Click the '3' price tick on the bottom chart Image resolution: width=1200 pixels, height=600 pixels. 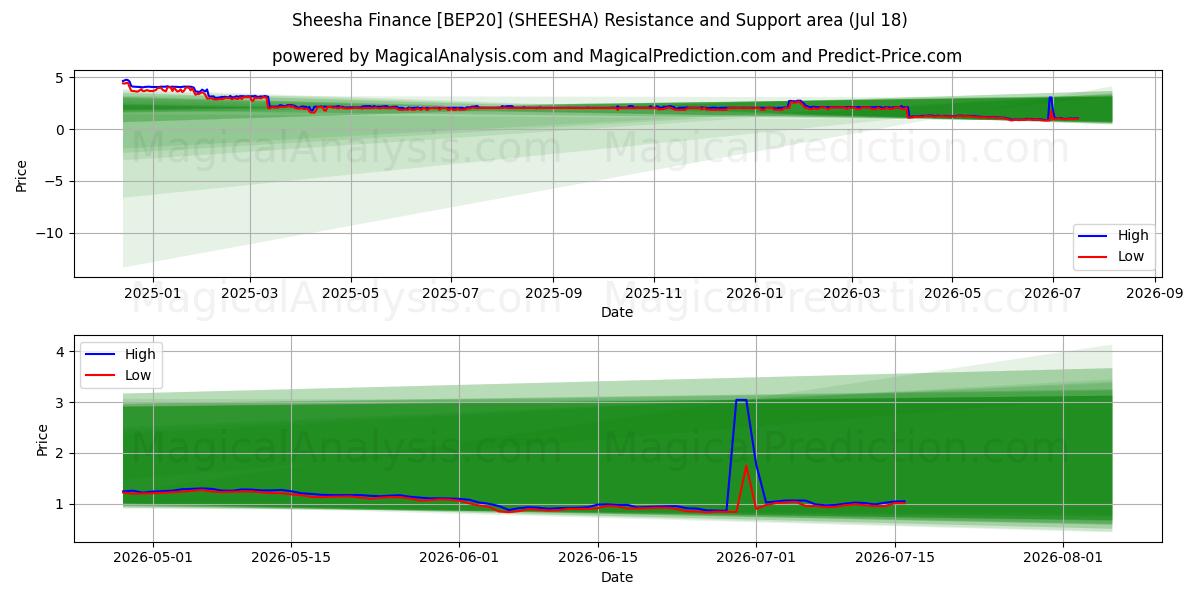coord(61,403)
